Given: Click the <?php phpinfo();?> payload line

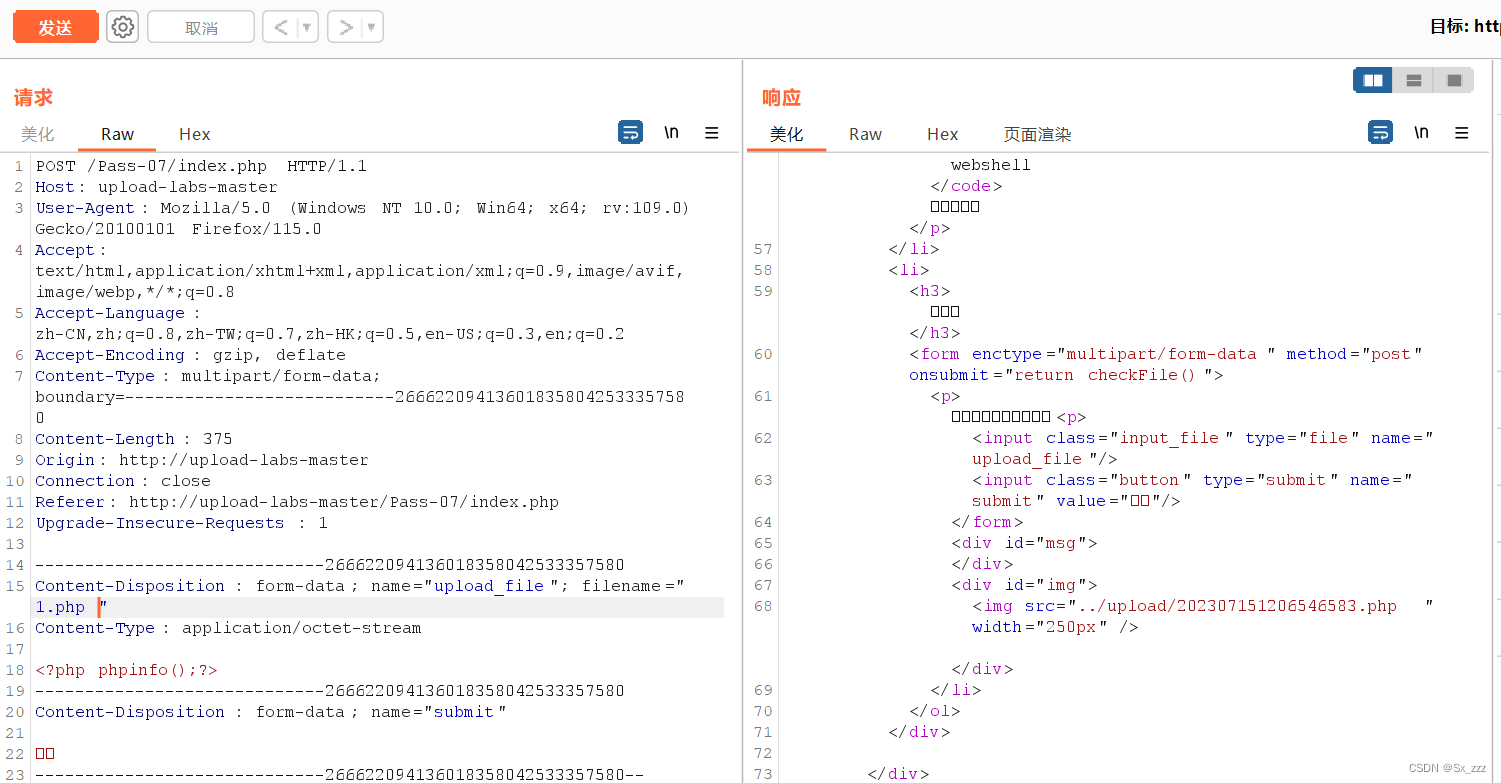Looking at the screenshot, I should coord(126,670).
